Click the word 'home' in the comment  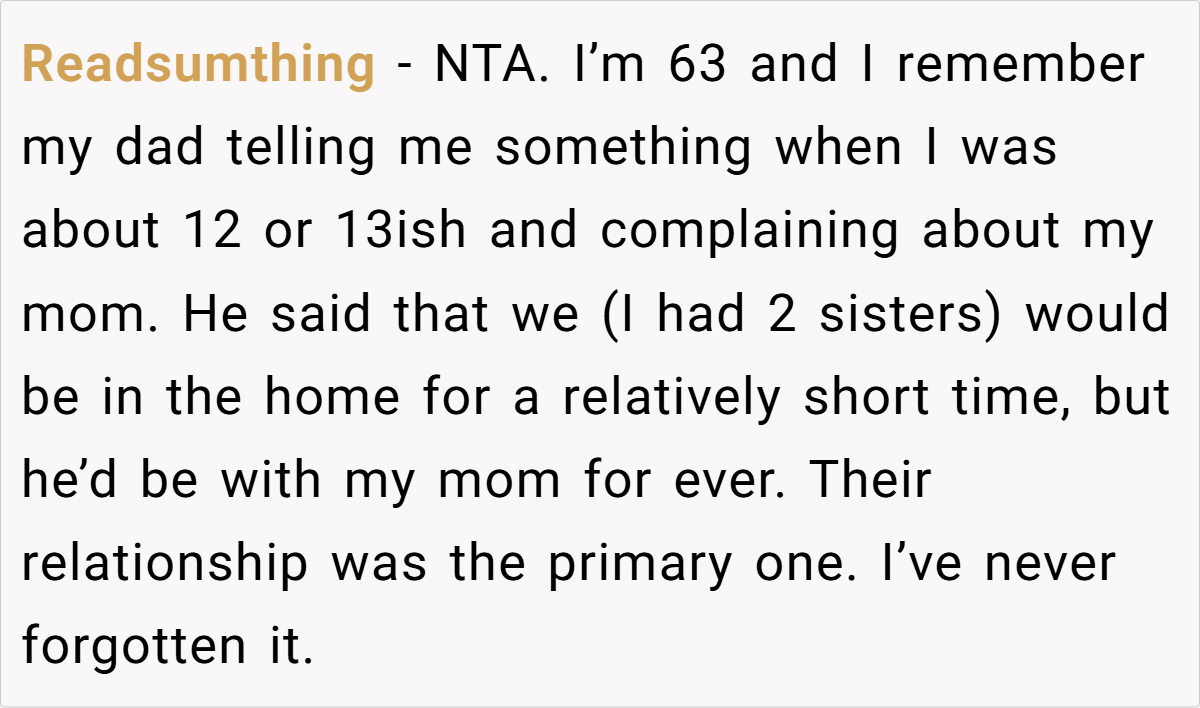pos(331,398)
